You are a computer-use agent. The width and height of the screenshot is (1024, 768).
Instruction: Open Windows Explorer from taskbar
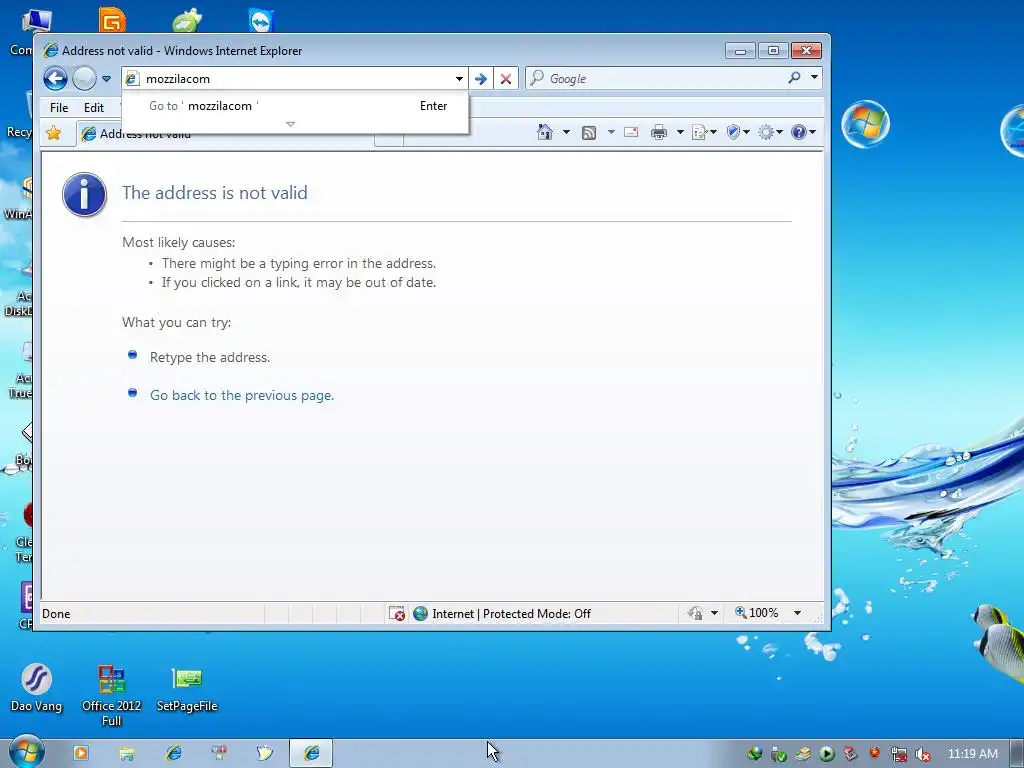click(x=127, y=754)
